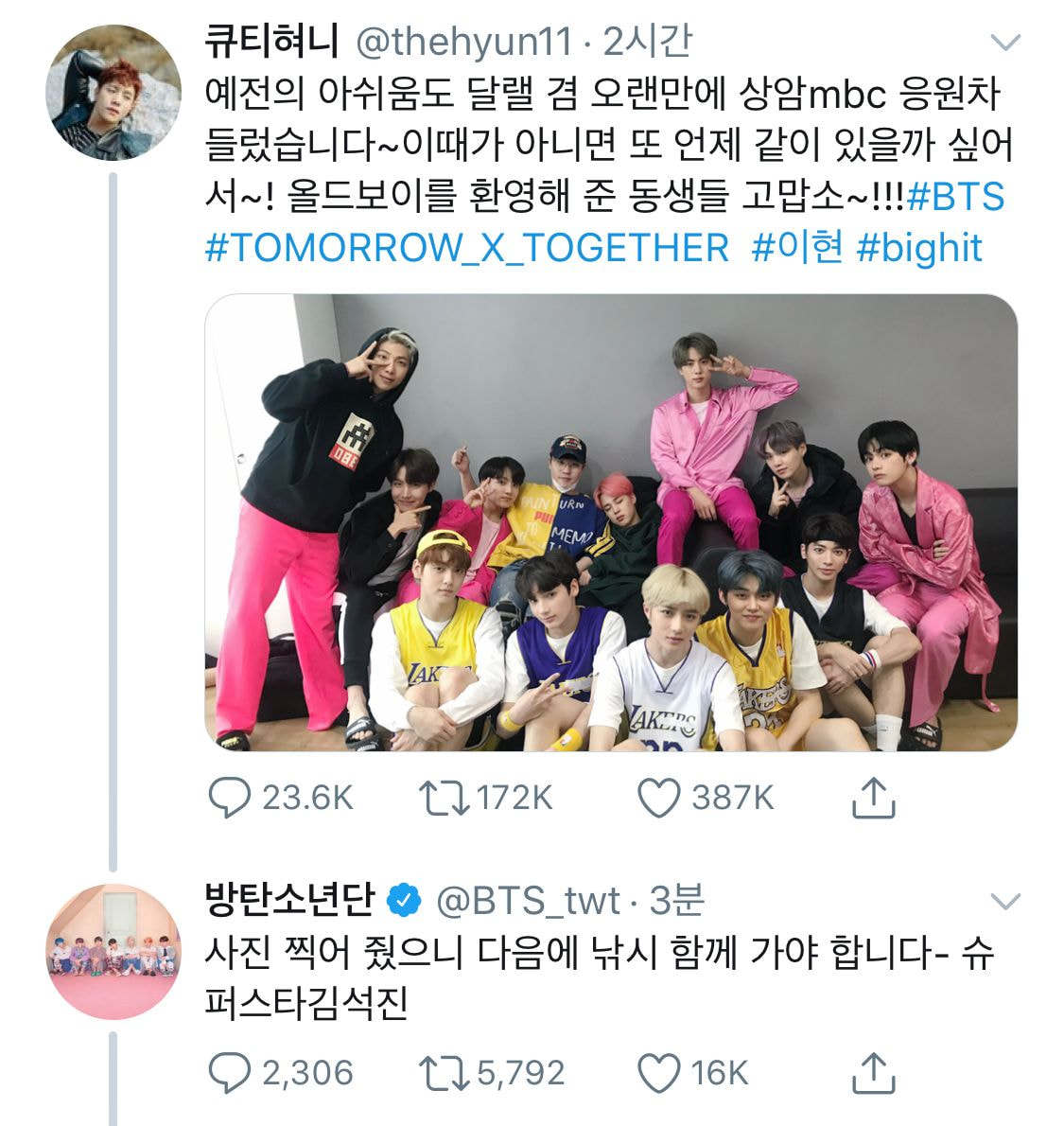
Task: Retweet the BTS_twt tweet with 5,792 retweets
Action: (x=444, y=1074)
